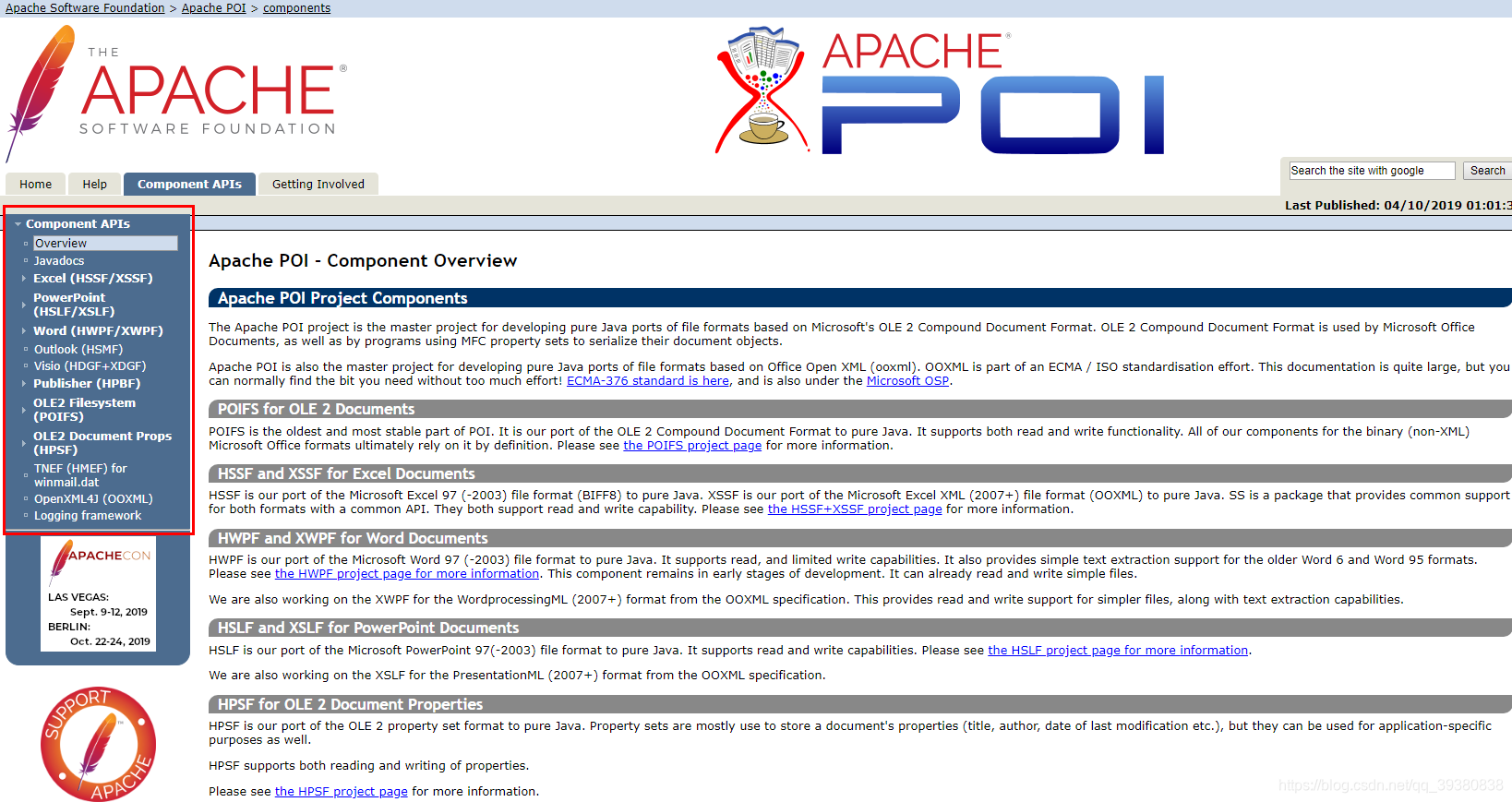Screen dimensions: 1512x802
Task: Open OpenXML4J (OOXML) sidebar link
Action: (93, 499)
